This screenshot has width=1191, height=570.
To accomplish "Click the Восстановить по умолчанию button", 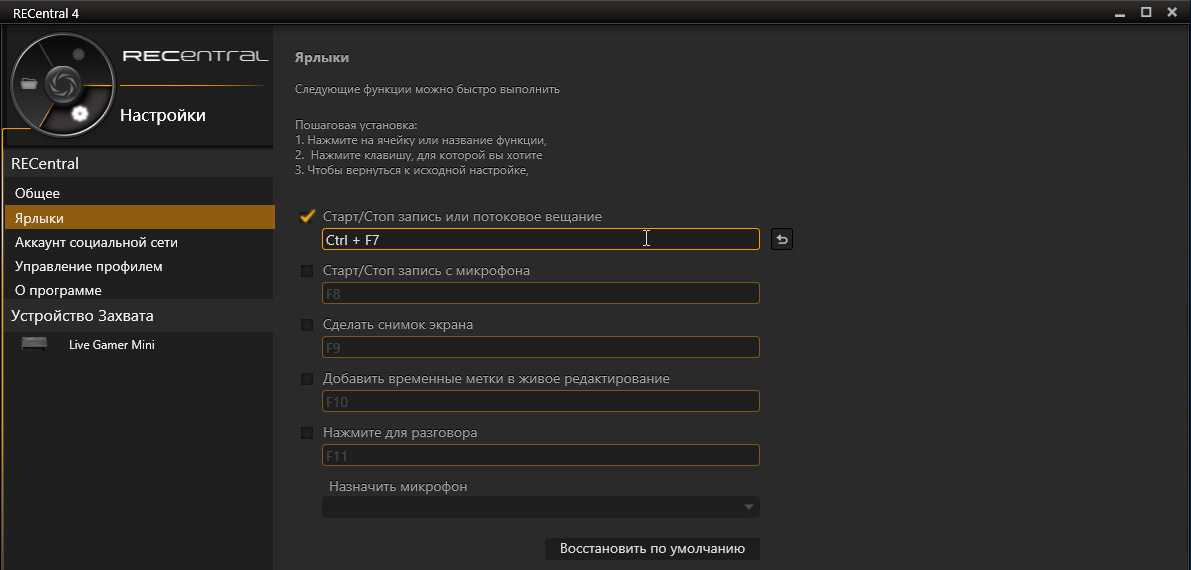I will pos(652,549).
